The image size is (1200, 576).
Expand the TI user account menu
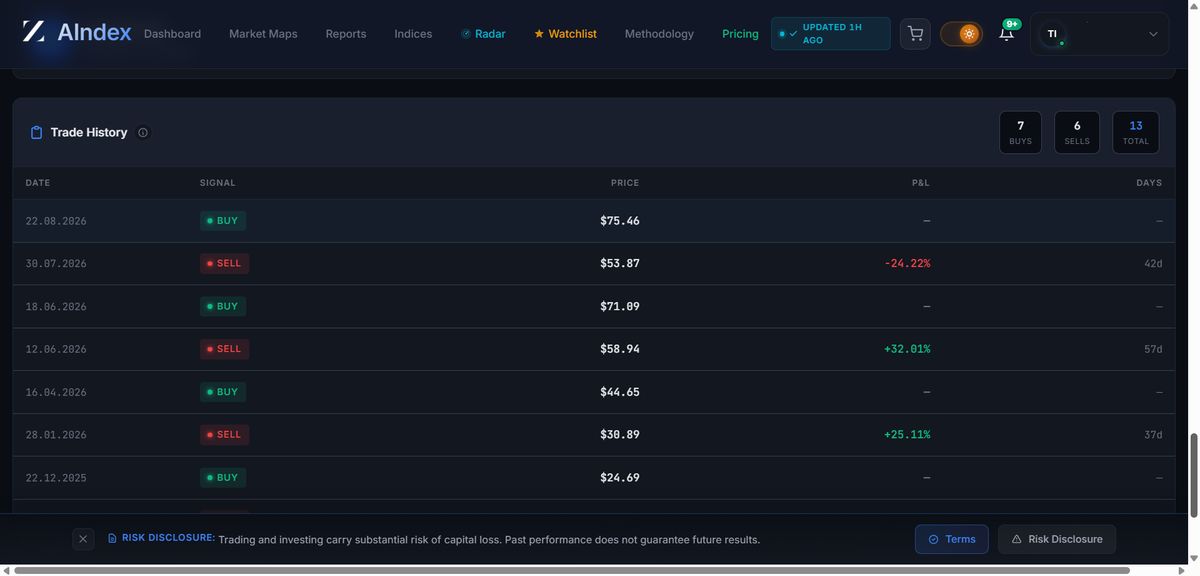pos(1099,34)
